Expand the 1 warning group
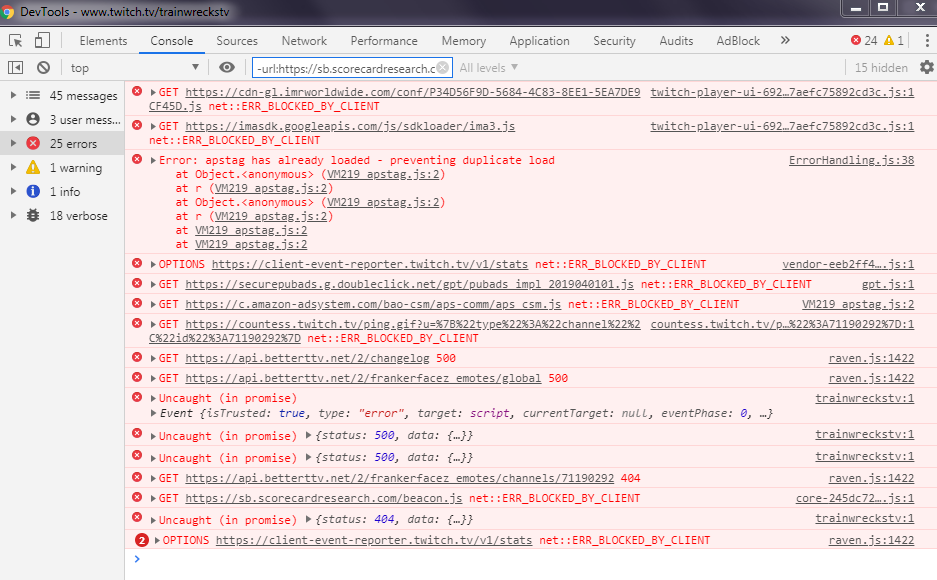Image resolution: width=937 pixels, height=580 pixels. pyautogui.click(x=13, y=167)
